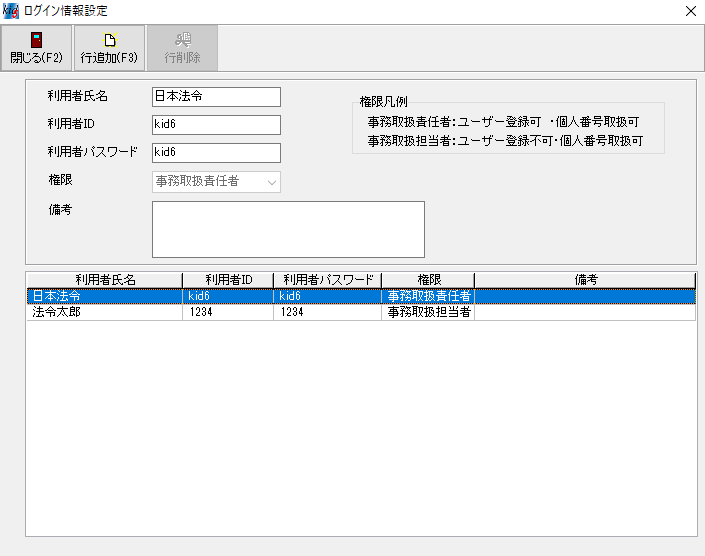This screenshot has width=705, height=556.
Task: Click 事務取扱担当者 cell in second row
Action: 429,313
